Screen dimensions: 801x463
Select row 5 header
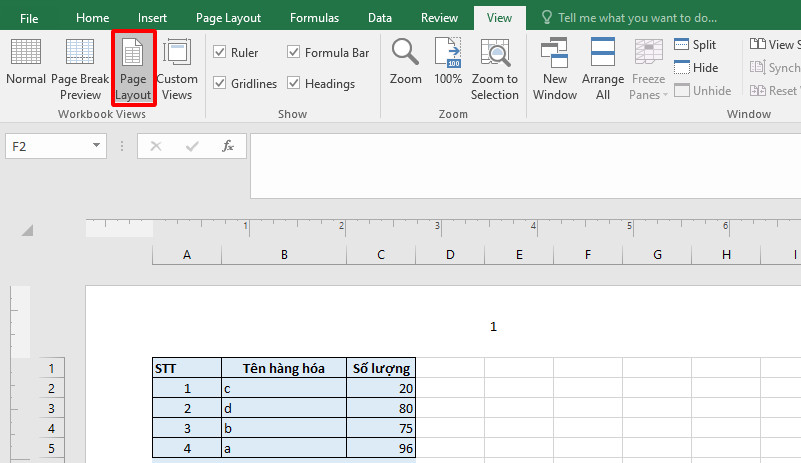pyautogui.click(x=52, y=448)
